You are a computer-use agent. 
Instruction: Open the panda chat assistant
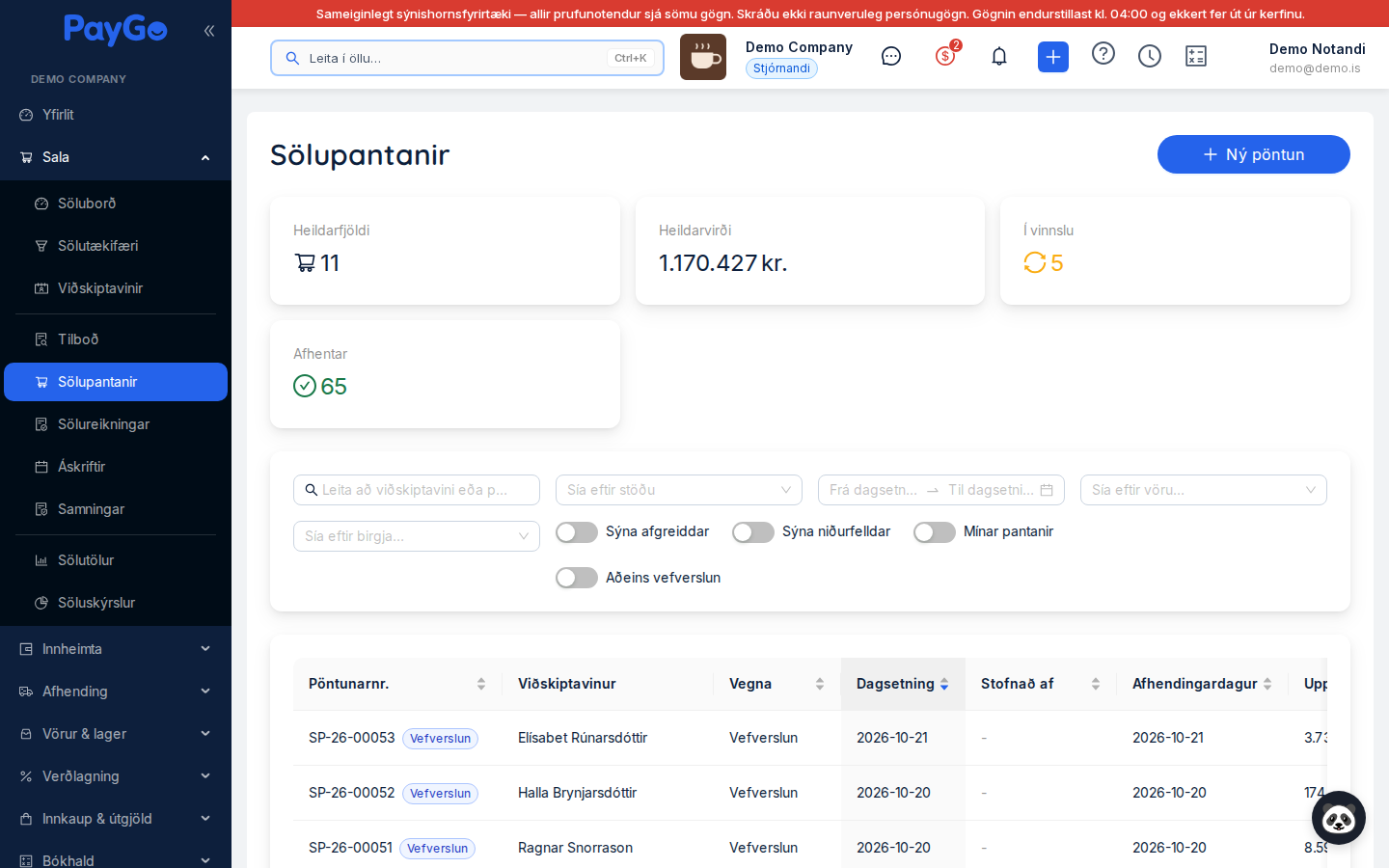[1339, 818]
